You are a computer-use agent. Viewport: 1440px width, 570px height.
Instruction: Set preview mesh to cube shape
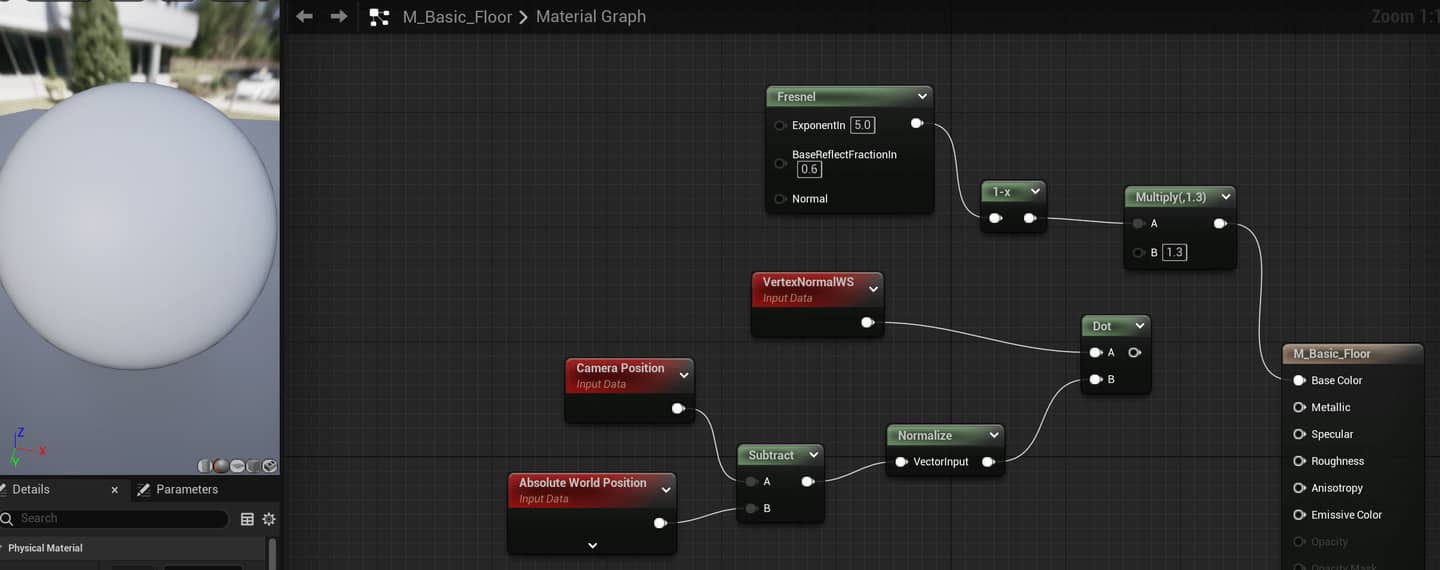pyautogui.click(x=253, y=466)
